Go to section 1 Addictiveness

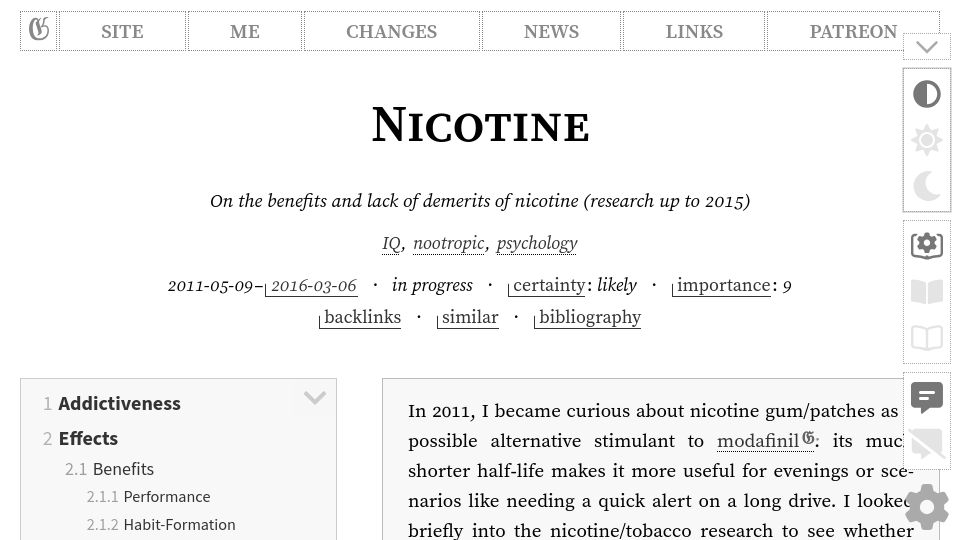tap(119, 403)
